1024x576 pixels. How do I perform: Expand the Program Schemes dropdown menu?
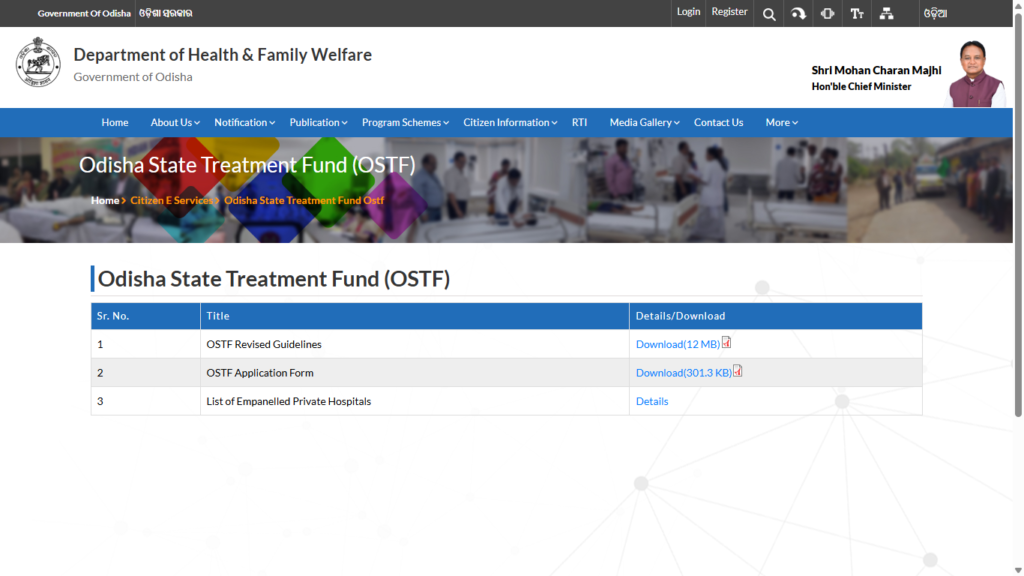[405, 123]
